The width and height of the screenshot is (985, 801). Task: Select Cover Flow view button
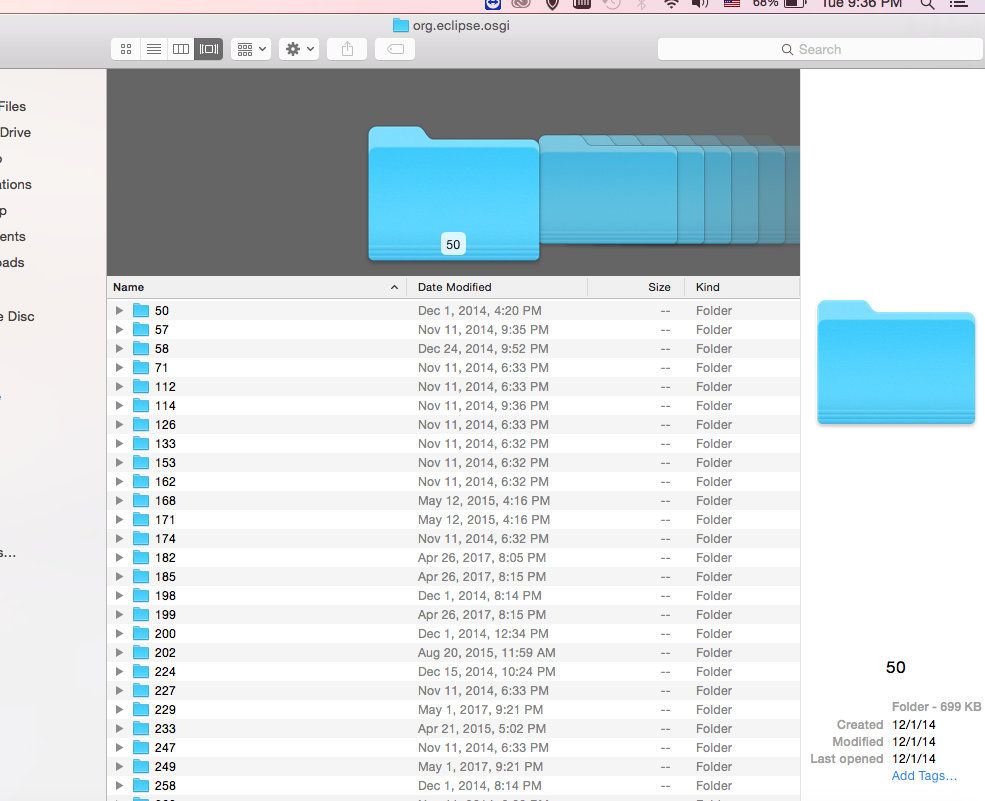(209, 49)
